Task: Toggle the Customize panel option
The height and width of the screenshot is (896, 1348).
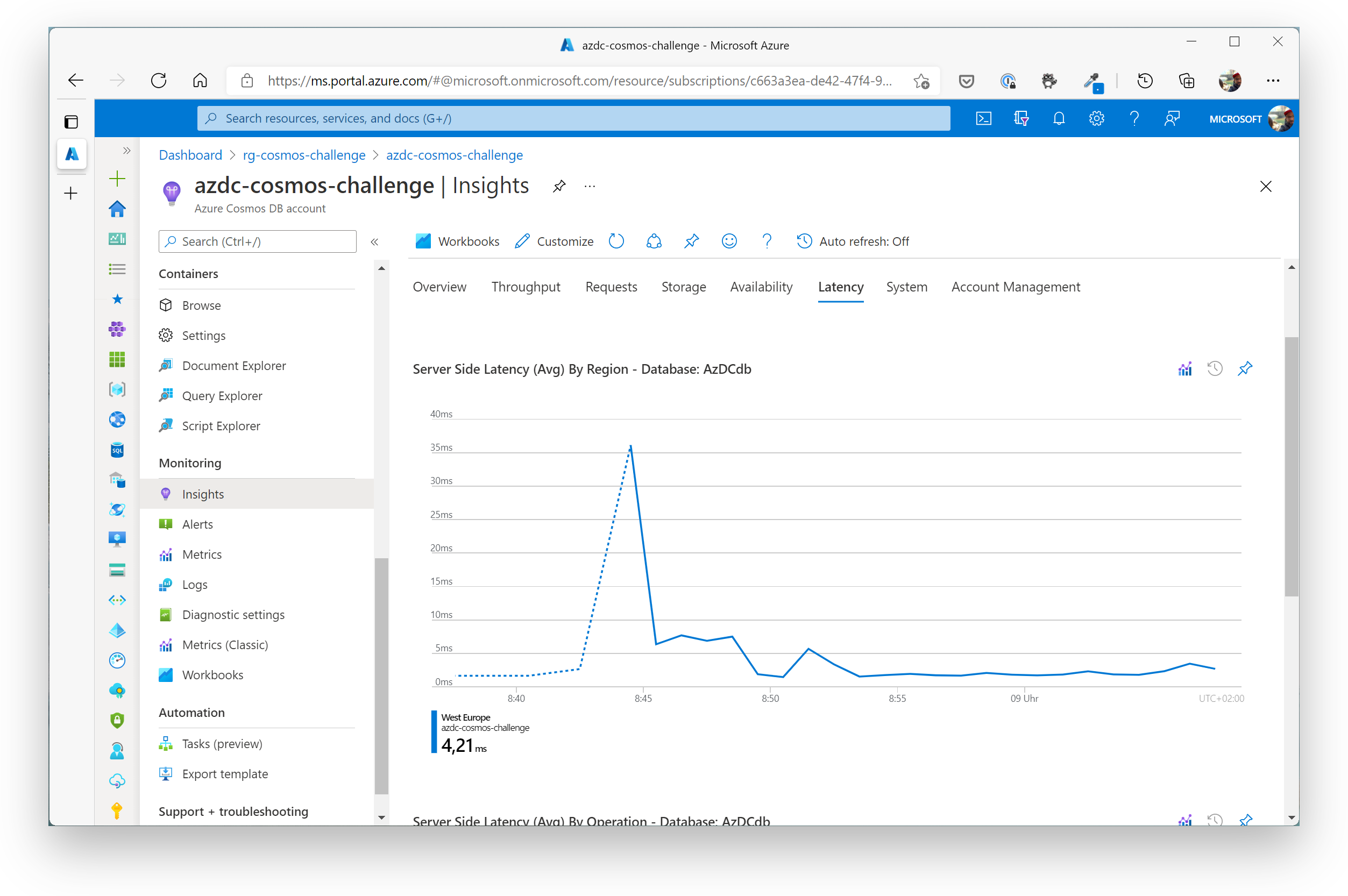Action: click(555, 241)
